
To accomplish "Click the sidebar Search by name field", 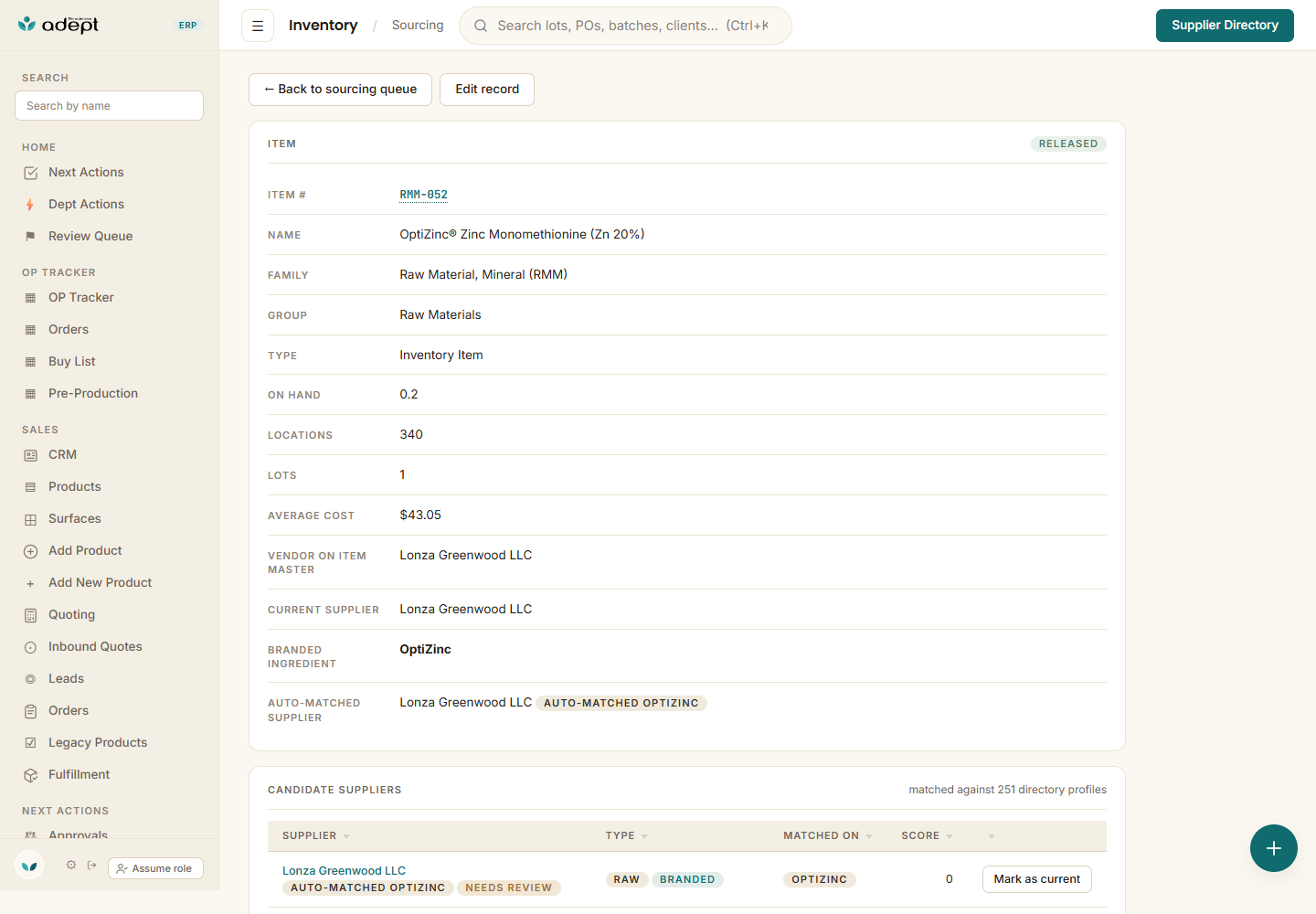I will tap(109, 106).
